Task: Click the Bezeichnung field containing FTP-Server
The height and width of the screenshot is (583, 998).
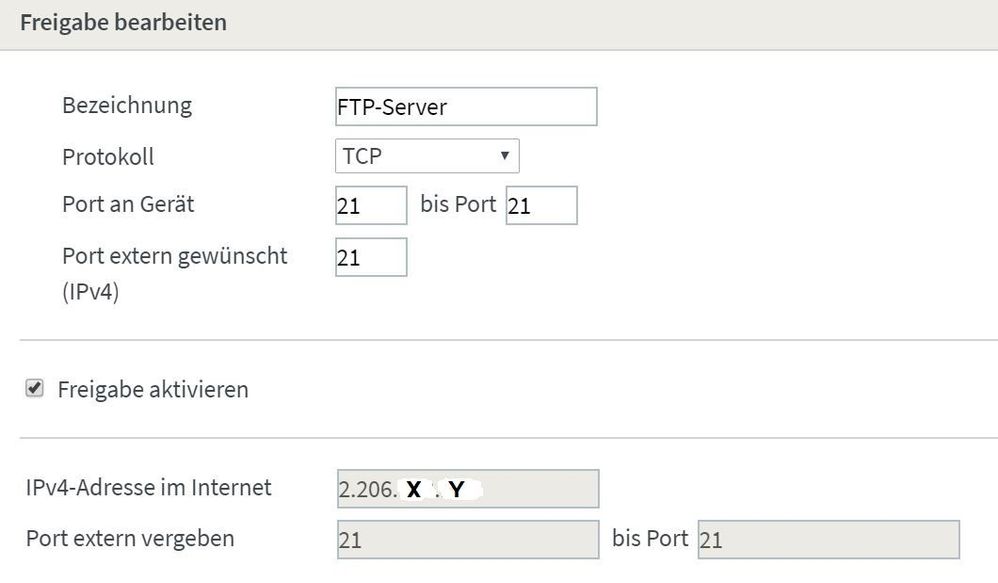Action: click(466, 106)
